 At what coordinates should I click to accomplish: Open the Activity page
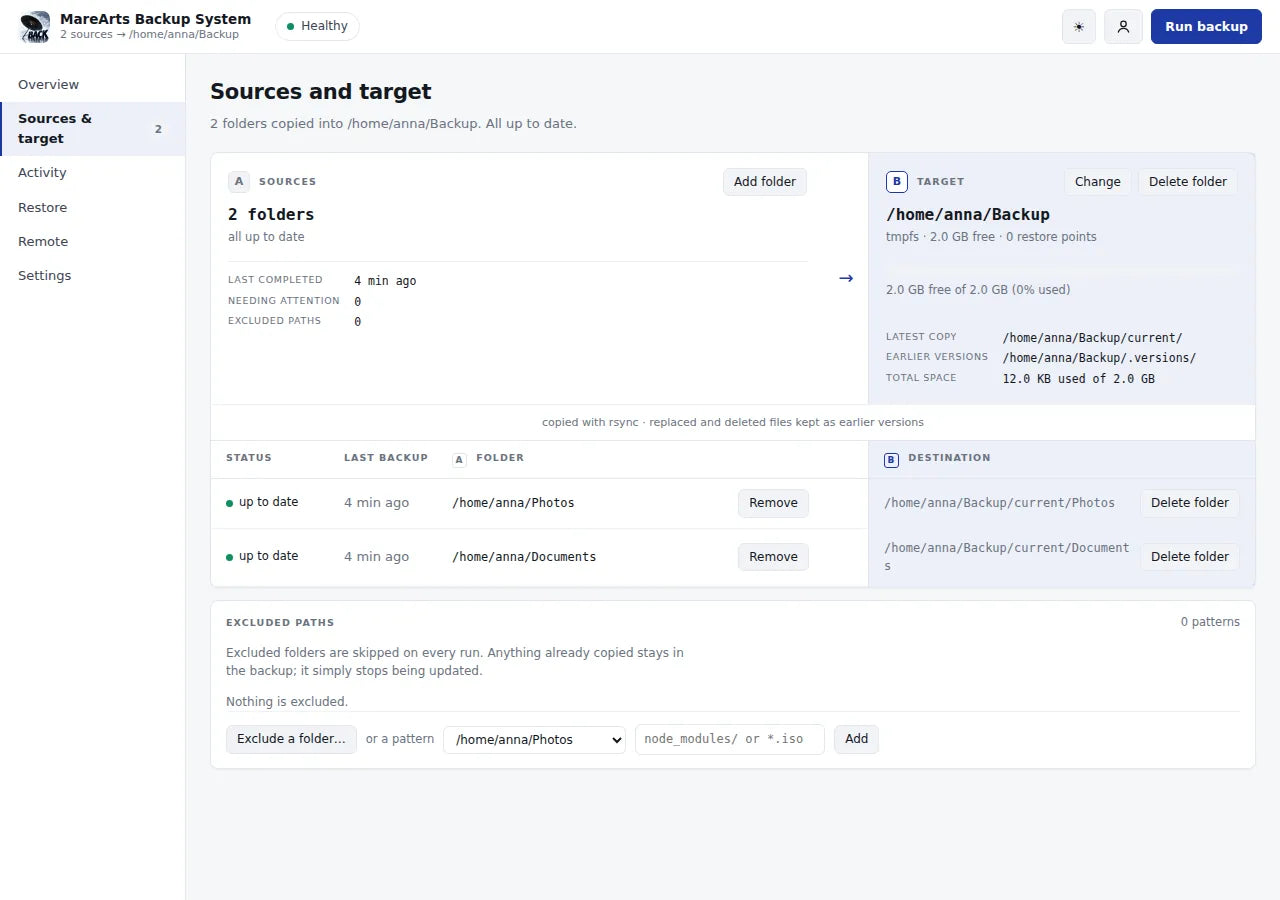(92, 173)
